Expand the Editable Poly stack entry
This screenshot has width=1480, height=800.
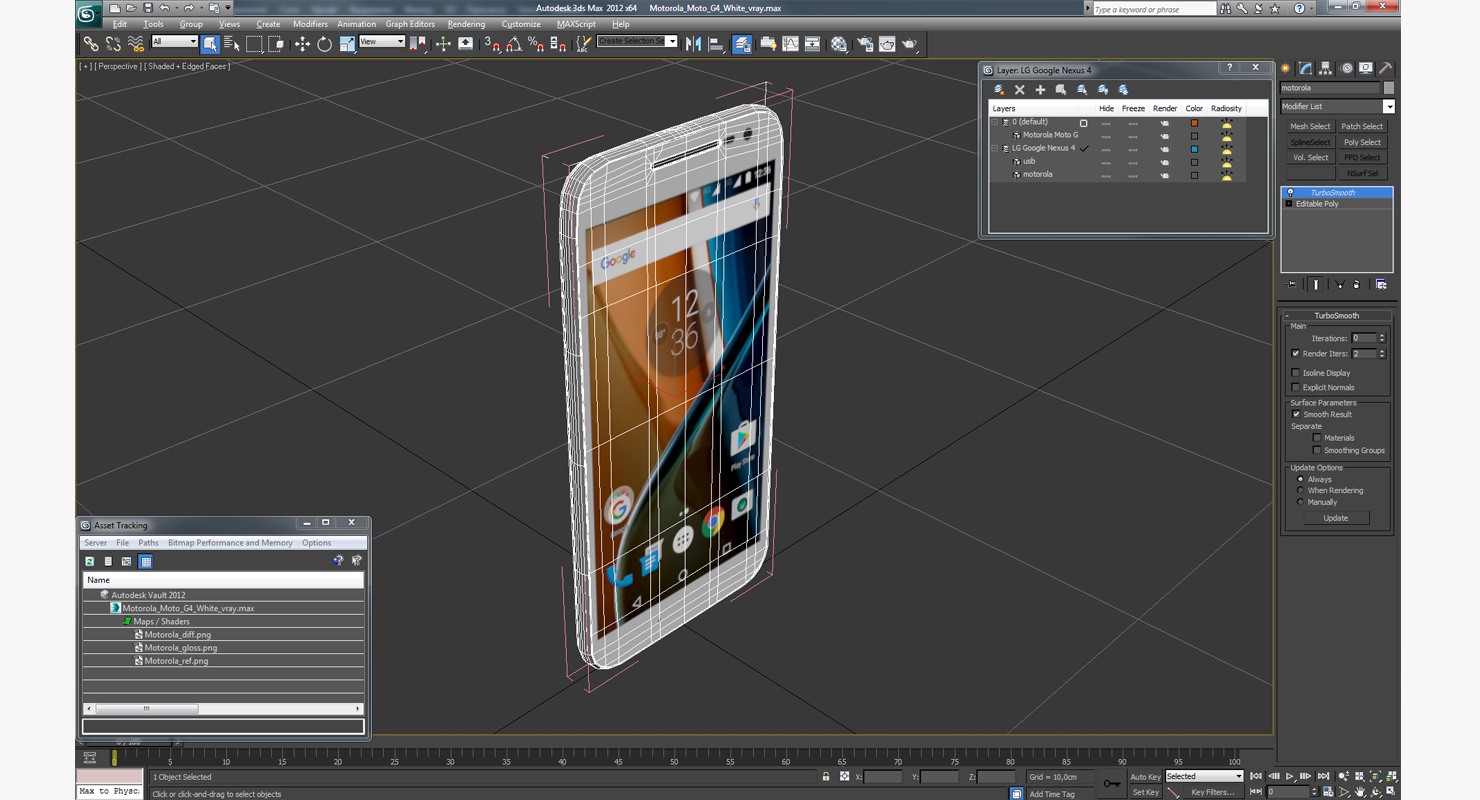pyautogui.click(x=1289, y=204)
